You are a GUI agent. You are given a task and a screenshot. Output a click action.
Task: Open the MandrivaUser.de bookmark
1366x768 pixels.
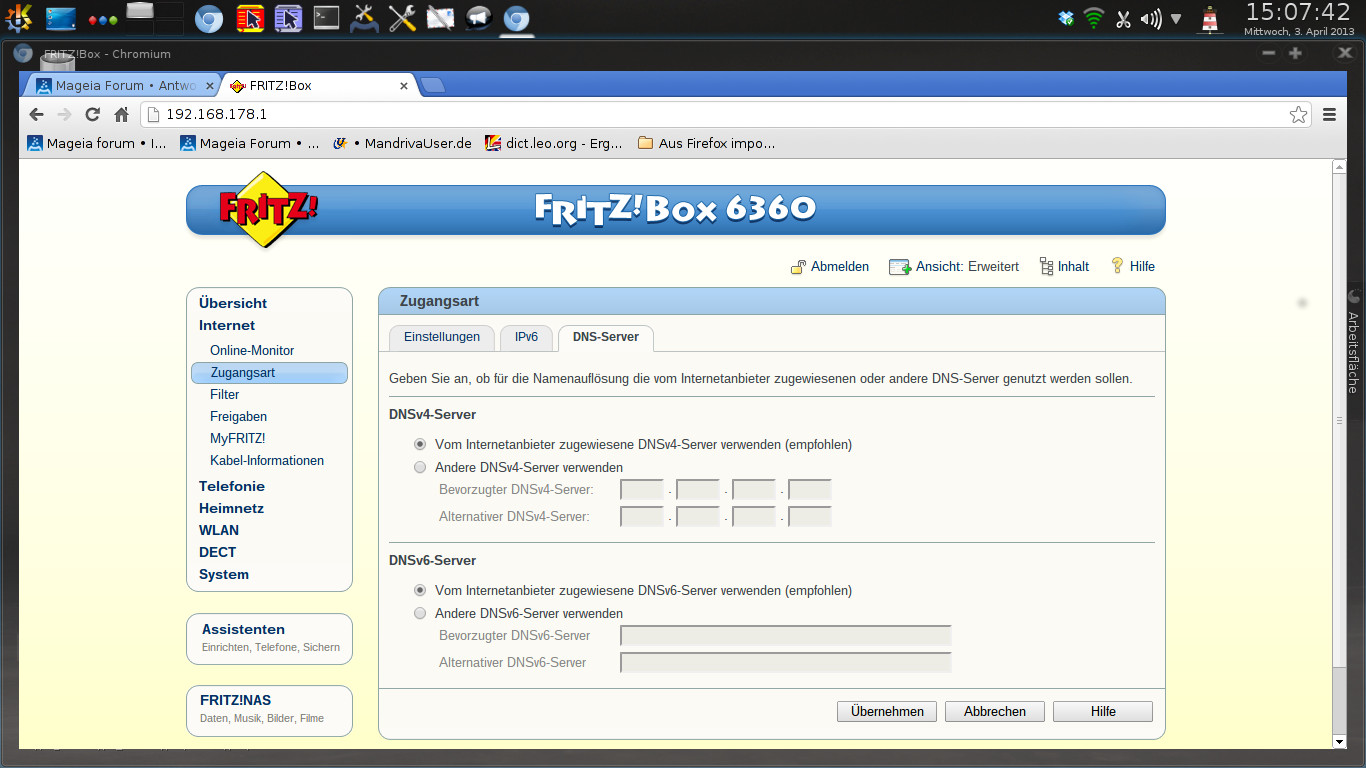[x=402, y=143]
